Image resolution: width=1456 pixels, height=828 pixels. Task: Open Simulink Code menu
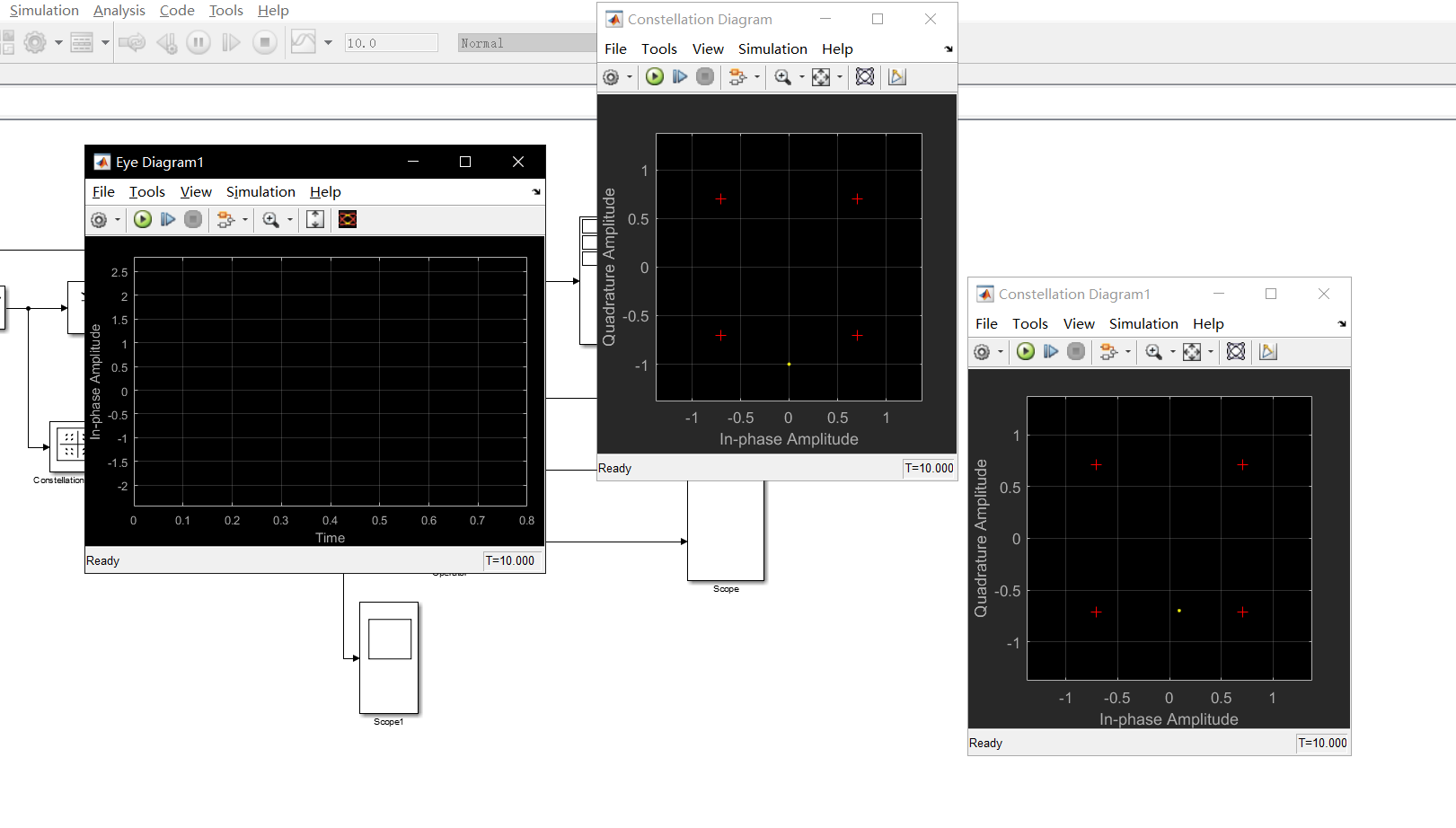click(177, 11)
